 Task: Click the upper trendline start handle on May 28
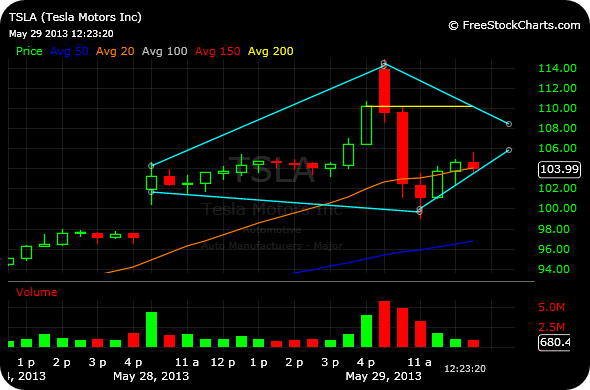(151, 166)
